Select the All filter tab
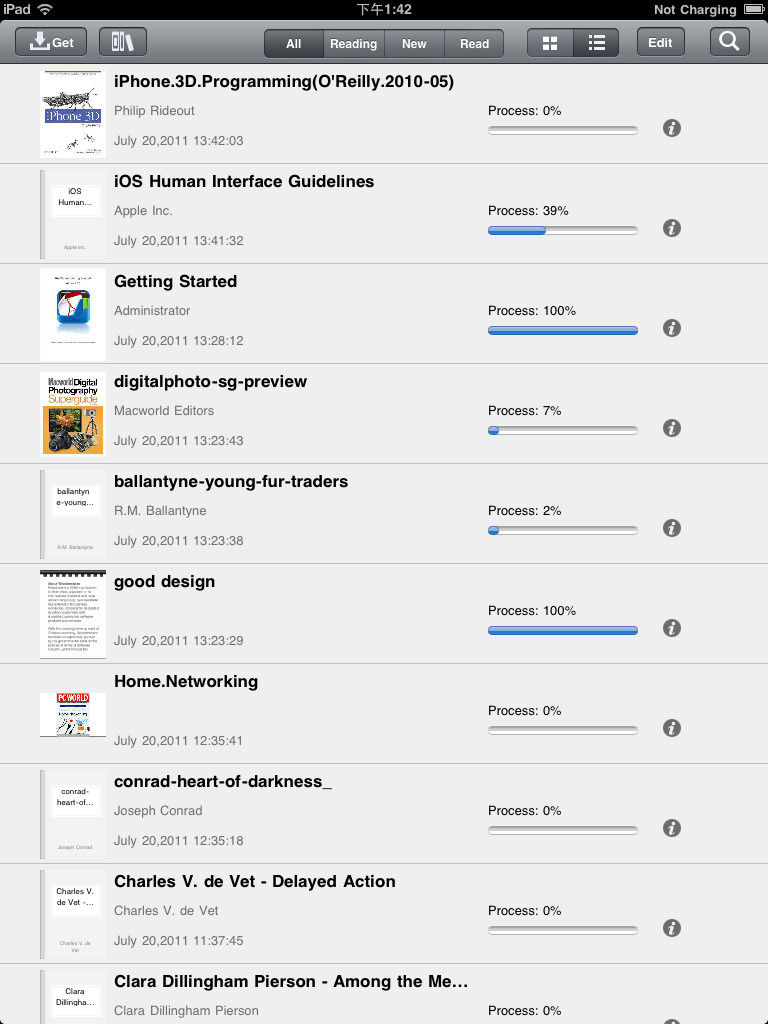 (x=294, y=44)
